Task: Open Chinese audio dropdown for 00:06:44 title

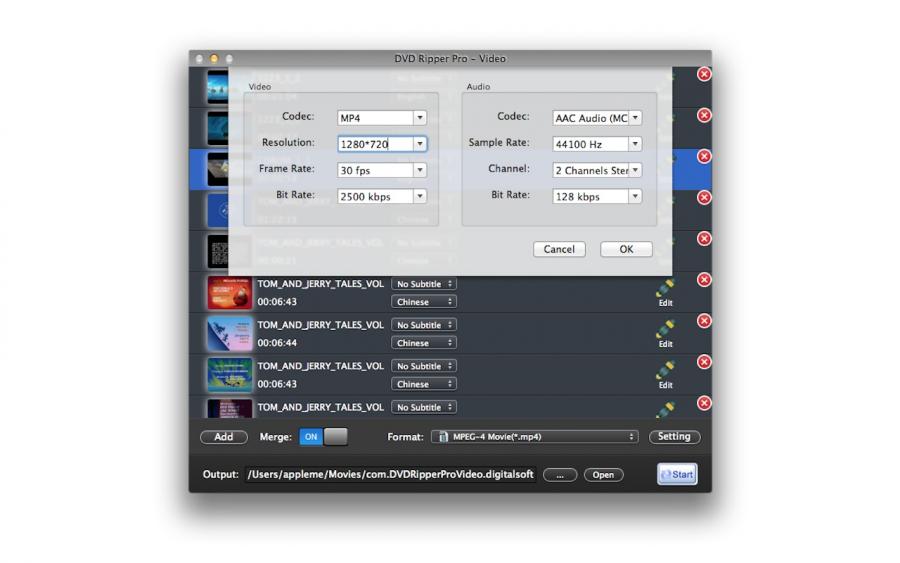Action: [424, 343]
